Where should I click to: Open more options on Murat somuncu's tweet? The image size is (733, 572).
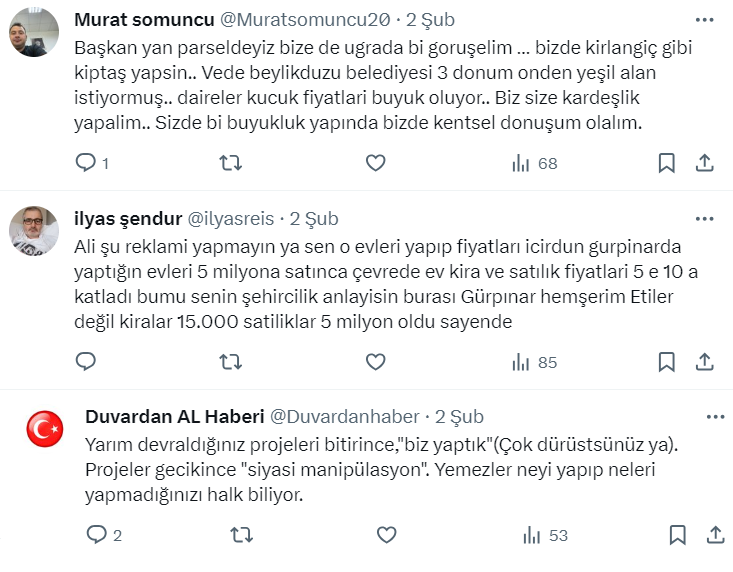click(704, 19)
